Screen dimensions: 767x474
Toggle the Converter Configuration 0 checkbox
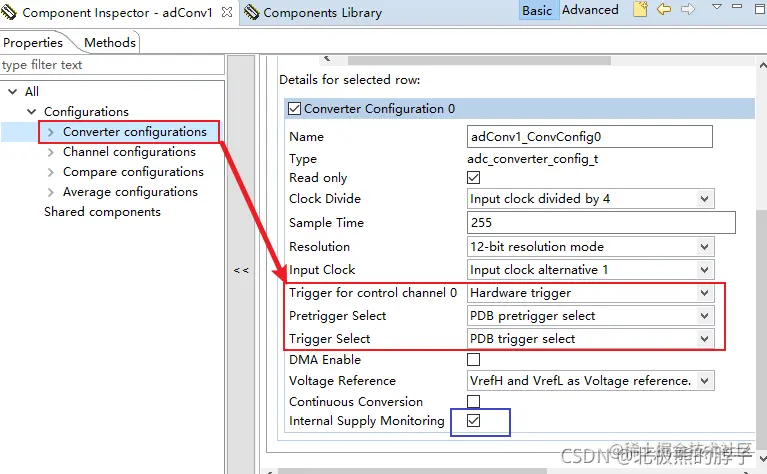[294, 109]
